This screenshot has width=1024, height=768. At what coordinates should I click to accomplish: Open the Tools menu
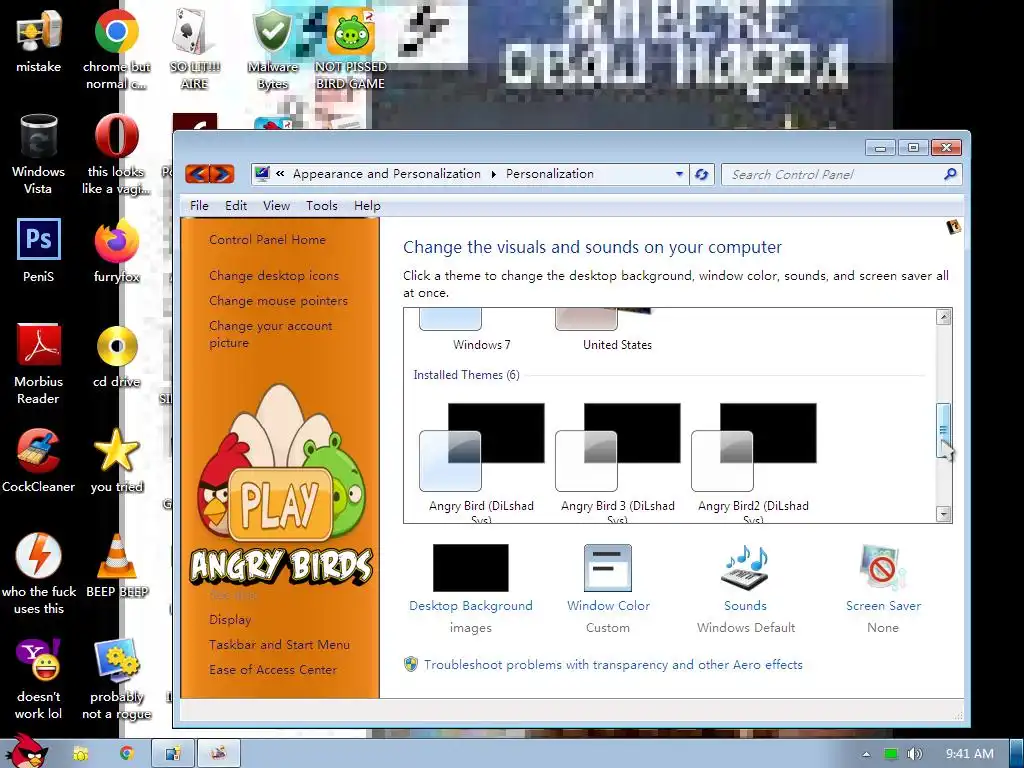(x=322, y=206)
